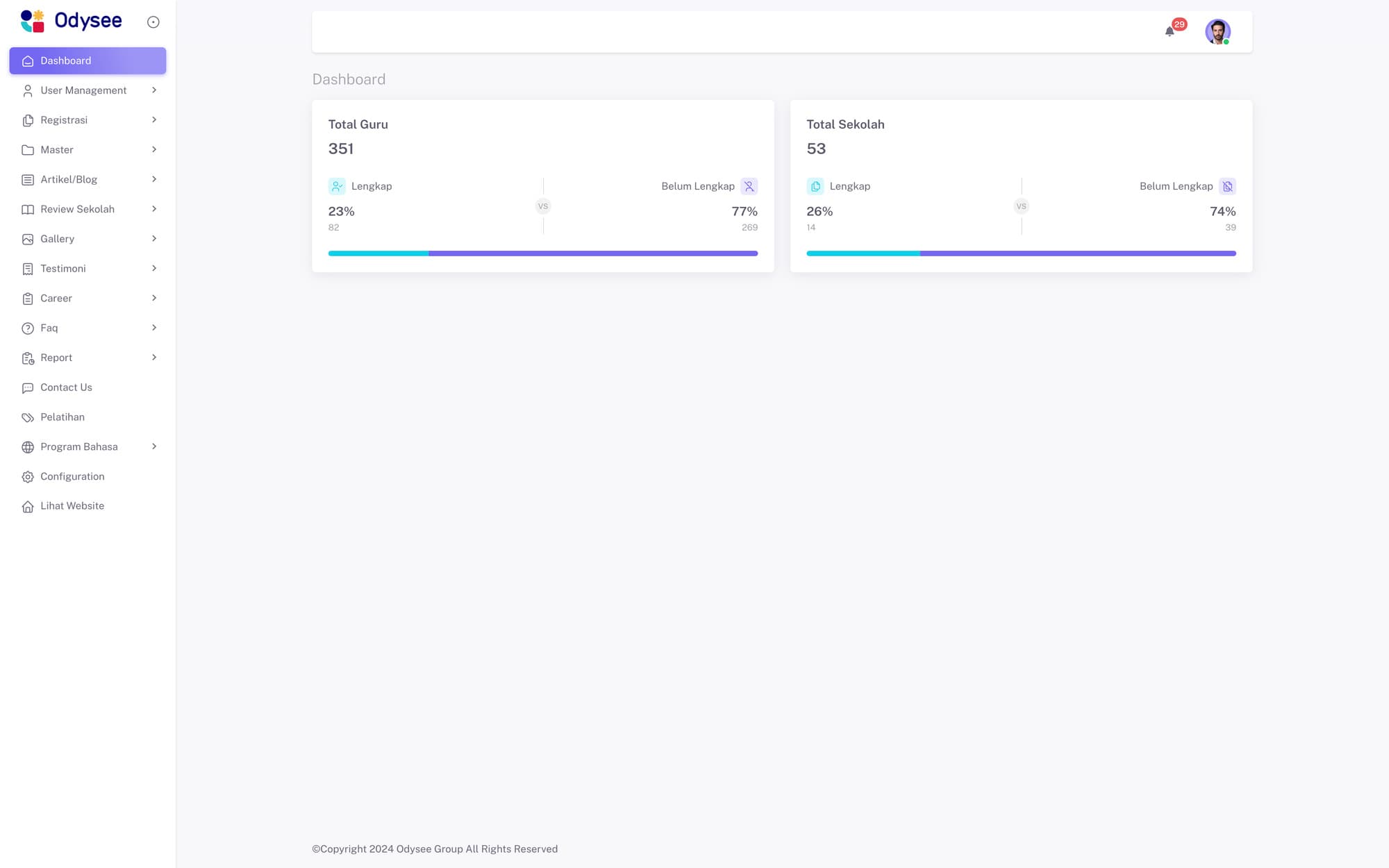Click the Dashboard home icon
This screenshot has width=1389, height=868.
pos(27,60)
